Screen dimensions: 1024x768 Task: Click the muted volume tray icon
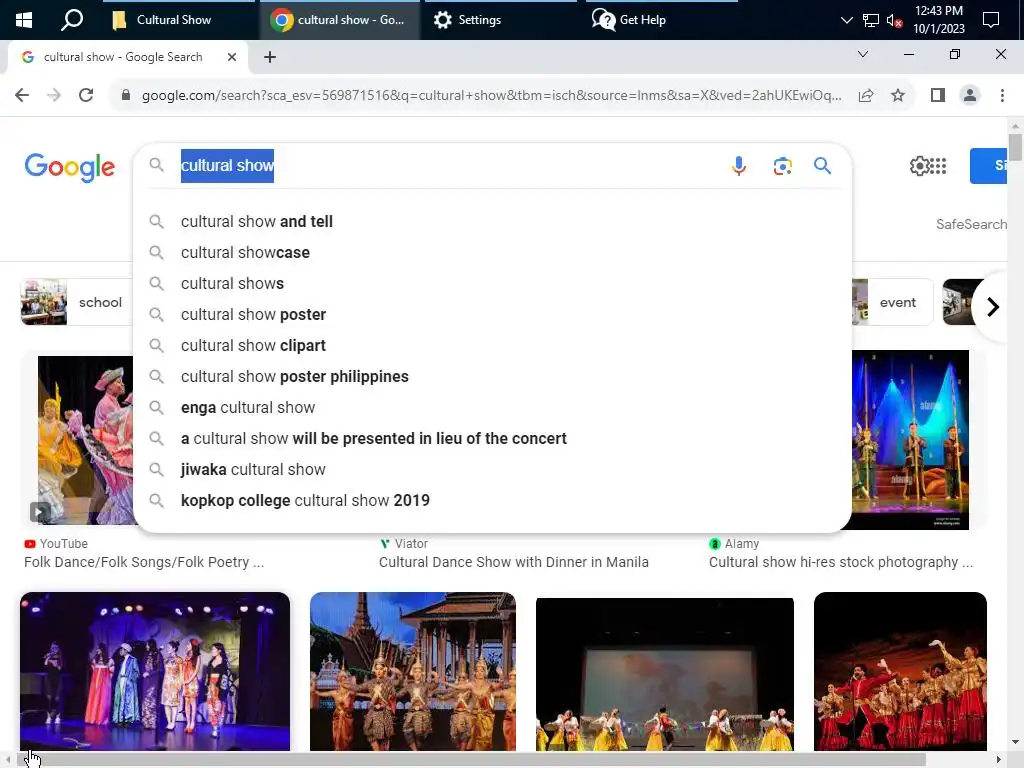pos(894,20)
